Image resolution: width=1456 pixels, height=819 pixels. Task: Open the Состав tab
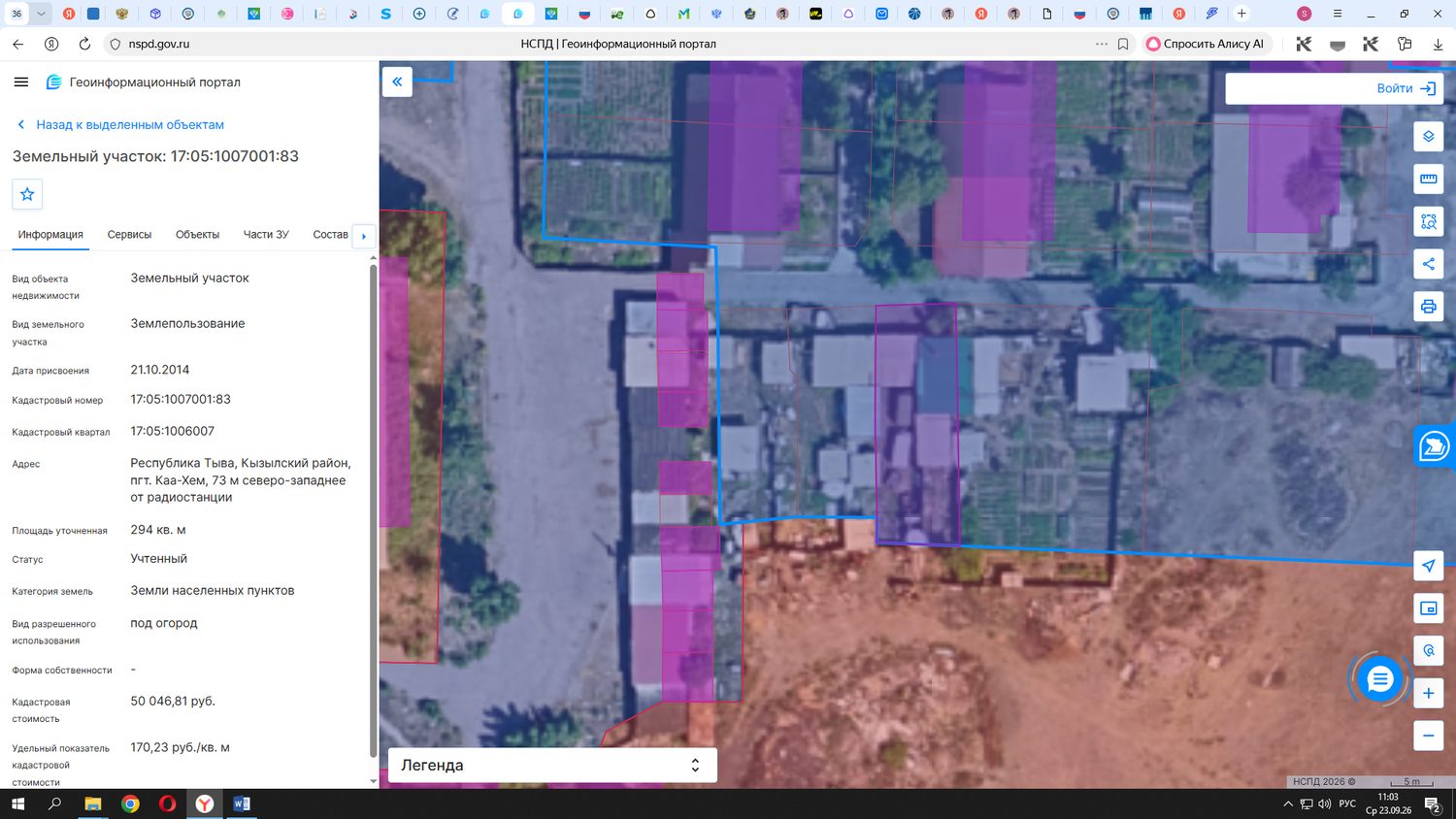pyautogui.click(x=330, y=235)
